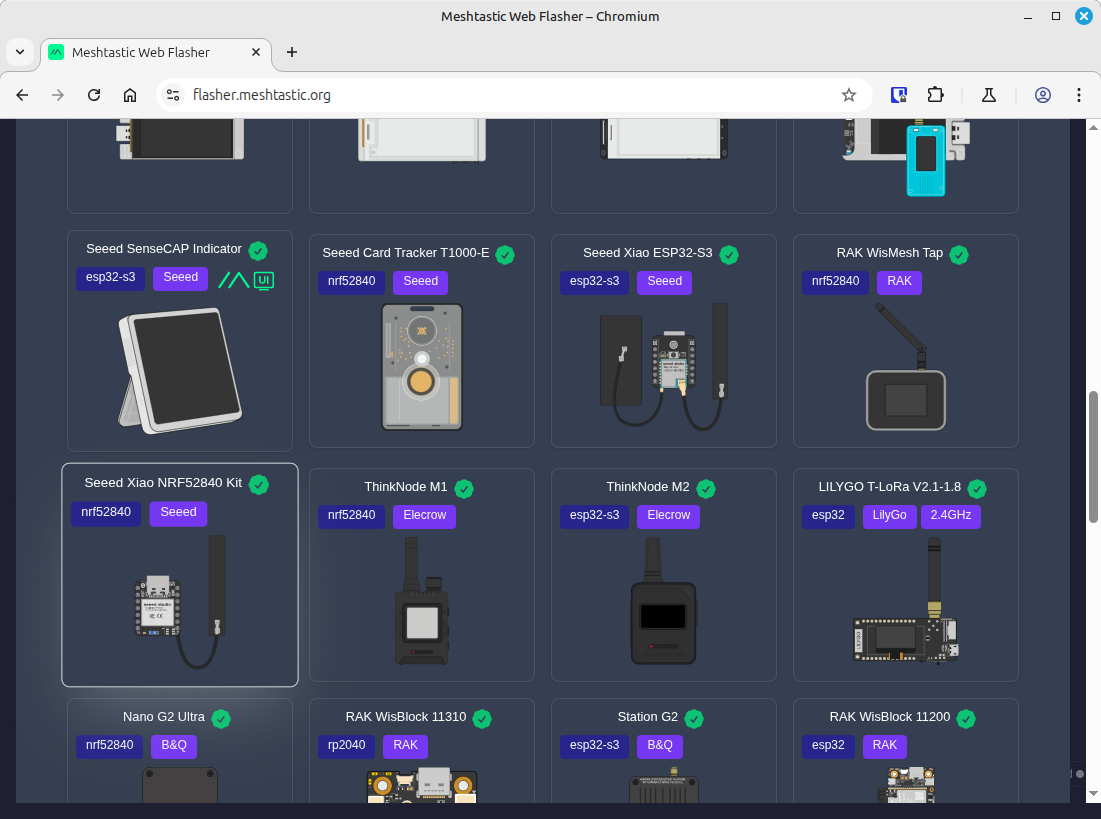
Task: Reload the page with refresh icon
Action: coord(93,95)
